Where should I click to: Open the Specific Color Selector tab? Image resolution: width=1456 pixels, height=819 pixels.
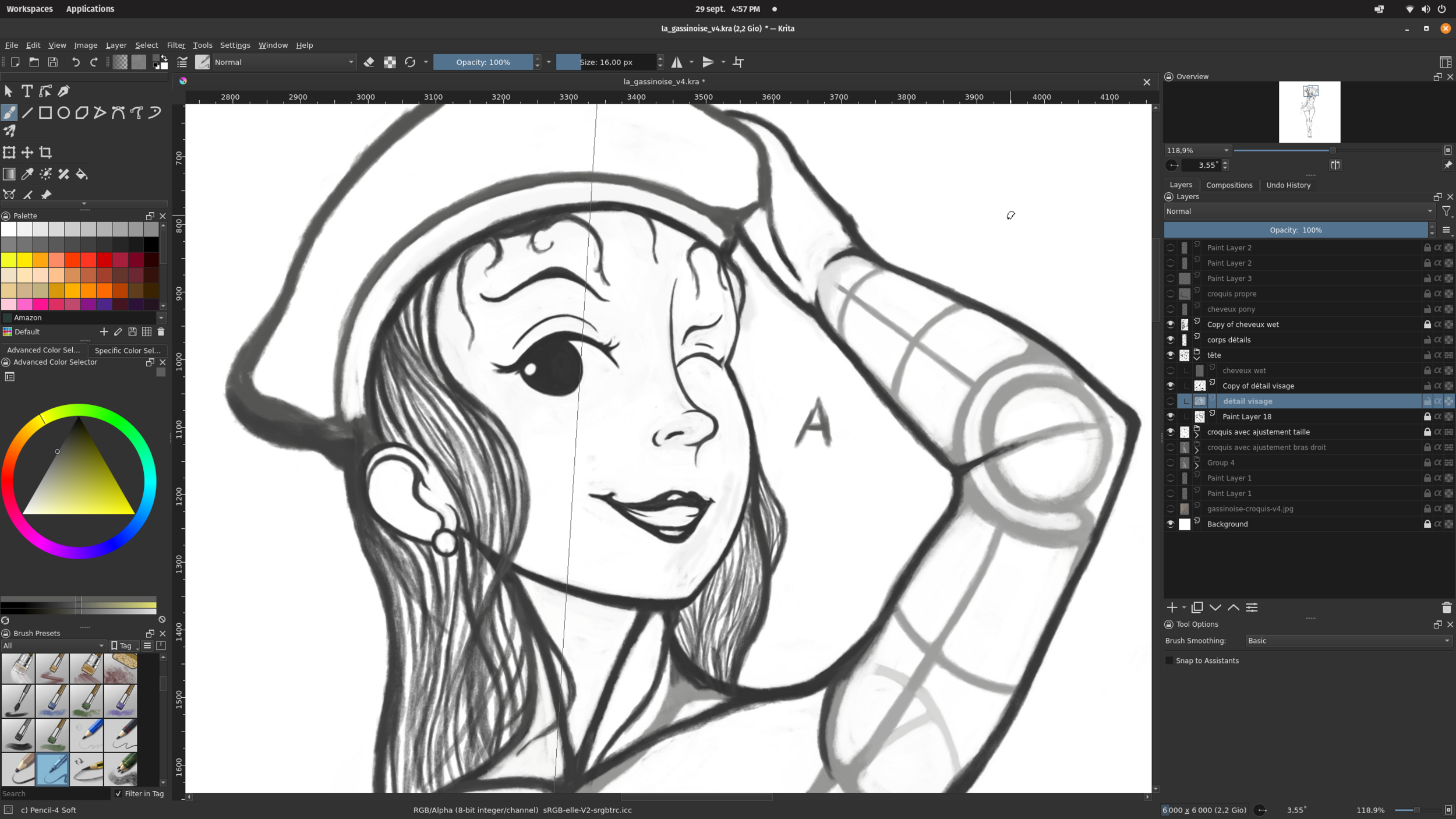click(x=127, y=350)
